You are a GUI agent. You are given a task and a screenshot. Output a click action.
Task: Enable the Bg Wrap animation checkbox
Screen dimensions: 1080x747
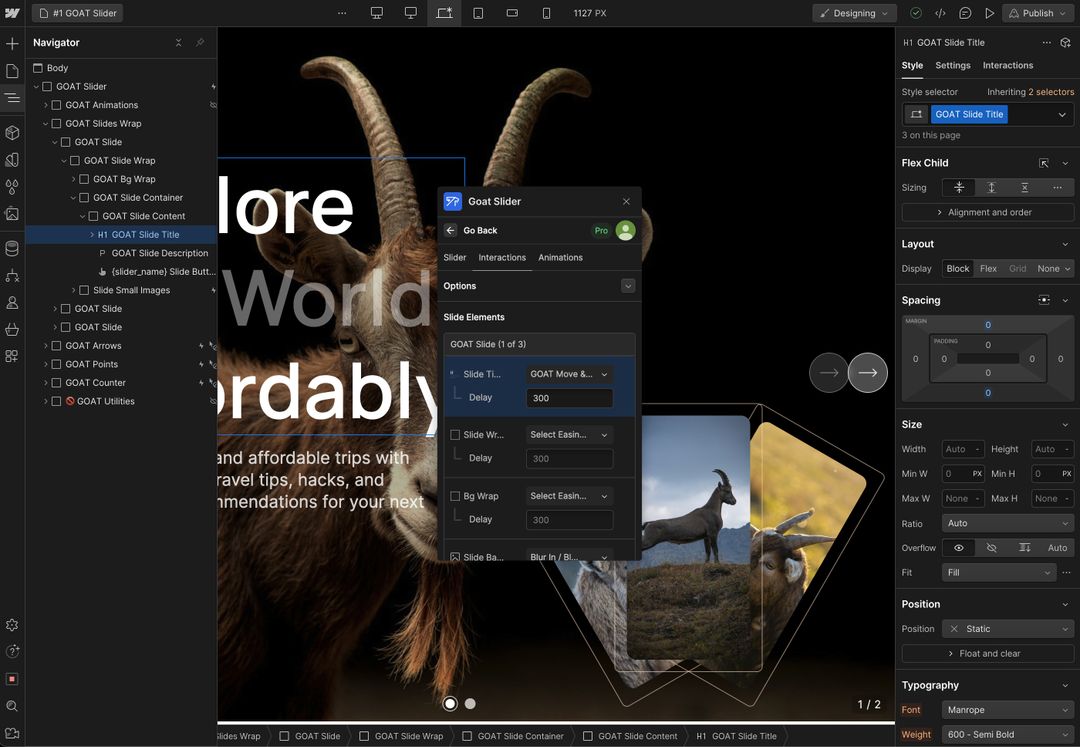[x=456, y=495]
